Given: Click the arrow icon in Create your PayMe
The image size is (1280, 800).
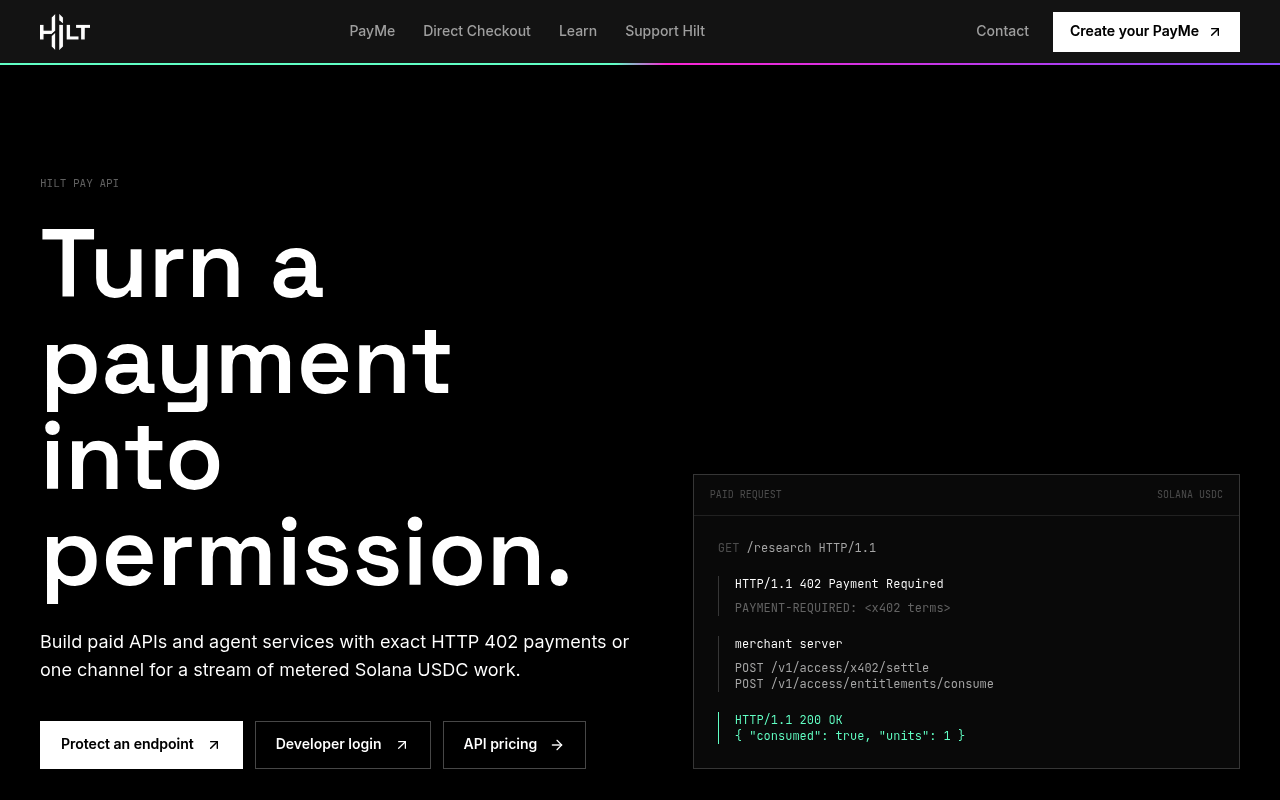Looking at the screenshot, I should tap(1215, 32).
